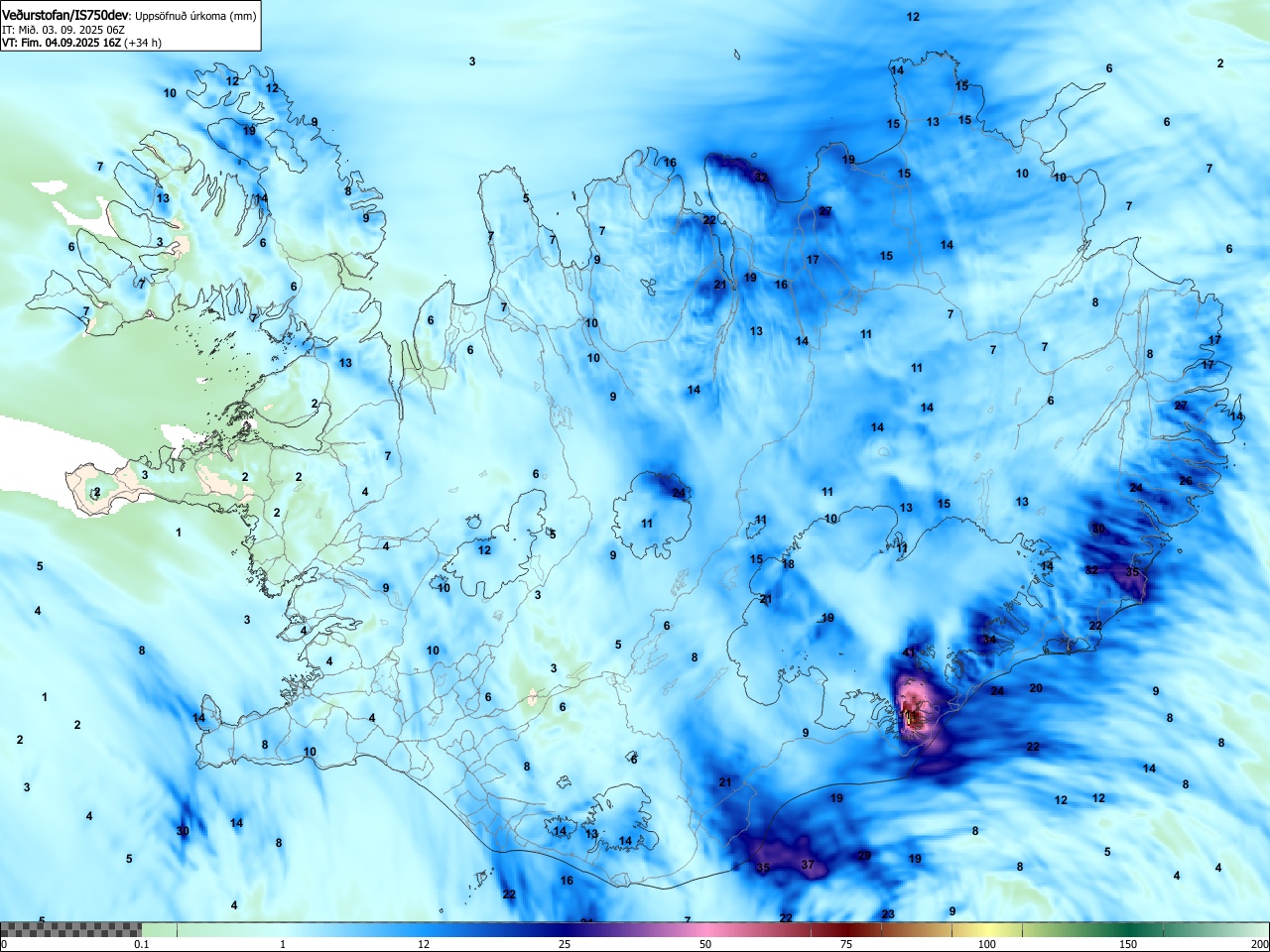Image resolution: width=1270 pixels, height=952 pixels.
Task: Click the precipitation value 18 on the map
Action: click(x=788, y=564)
